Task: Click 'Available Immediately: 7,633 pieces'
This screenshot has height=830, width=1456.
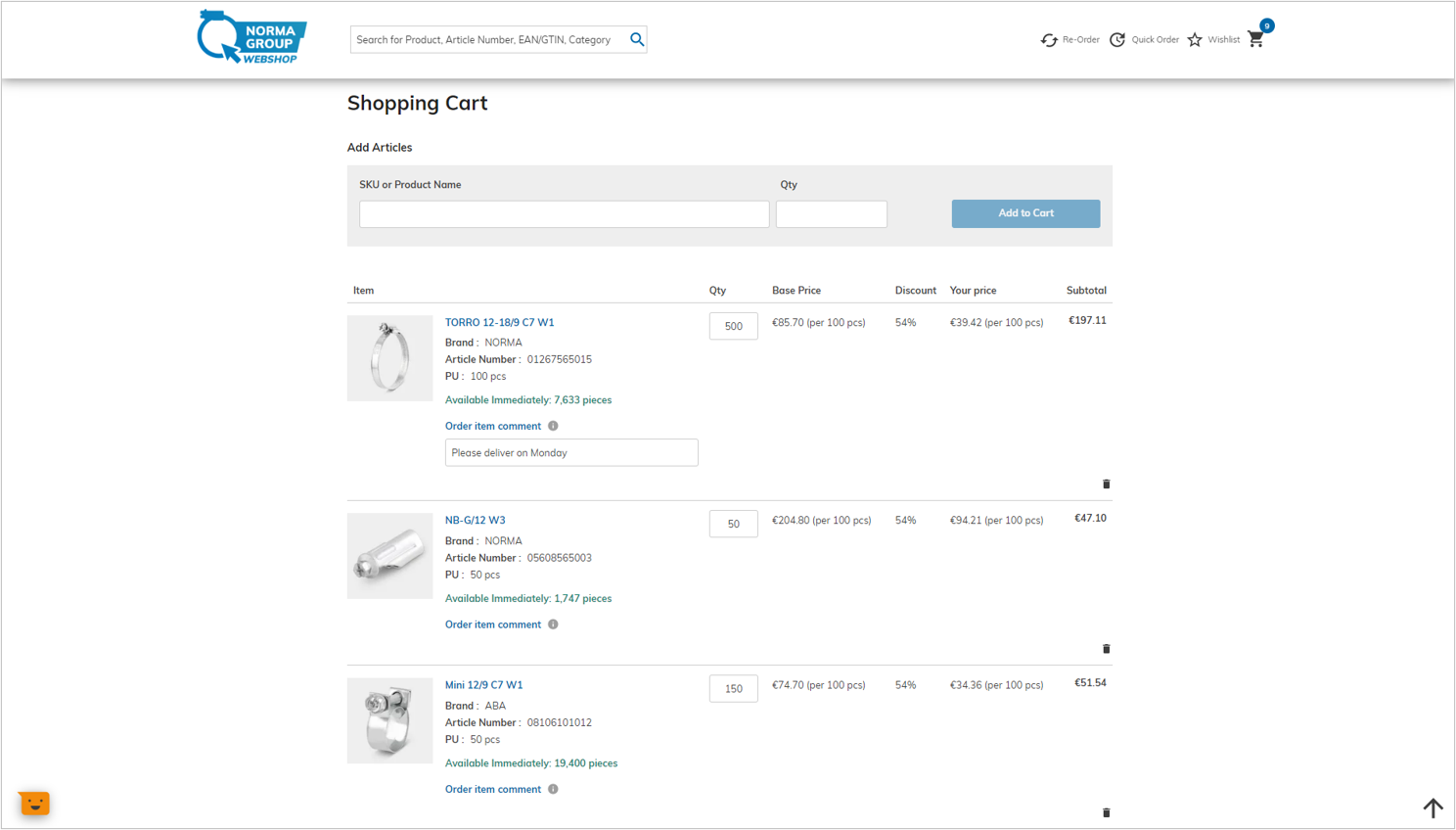Action: (x=528, y=400)
